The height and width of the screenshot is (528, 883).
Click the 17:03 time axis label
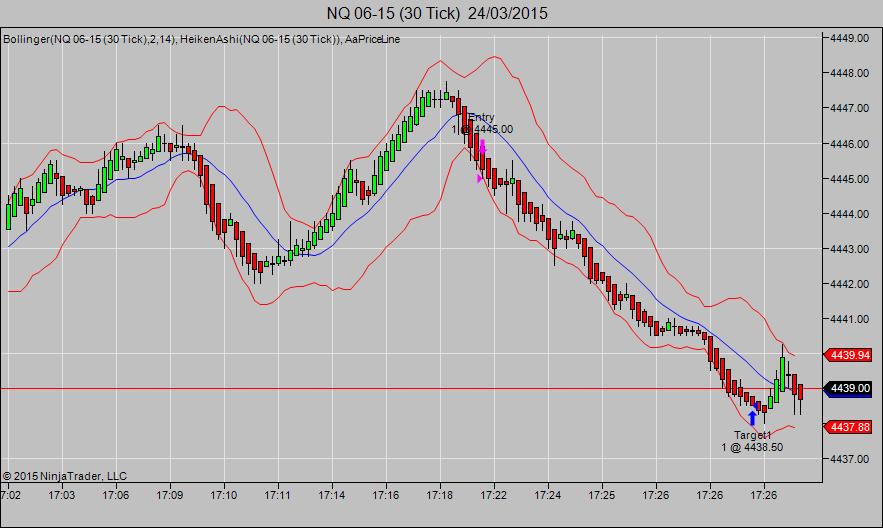click(x=61, y=495)
